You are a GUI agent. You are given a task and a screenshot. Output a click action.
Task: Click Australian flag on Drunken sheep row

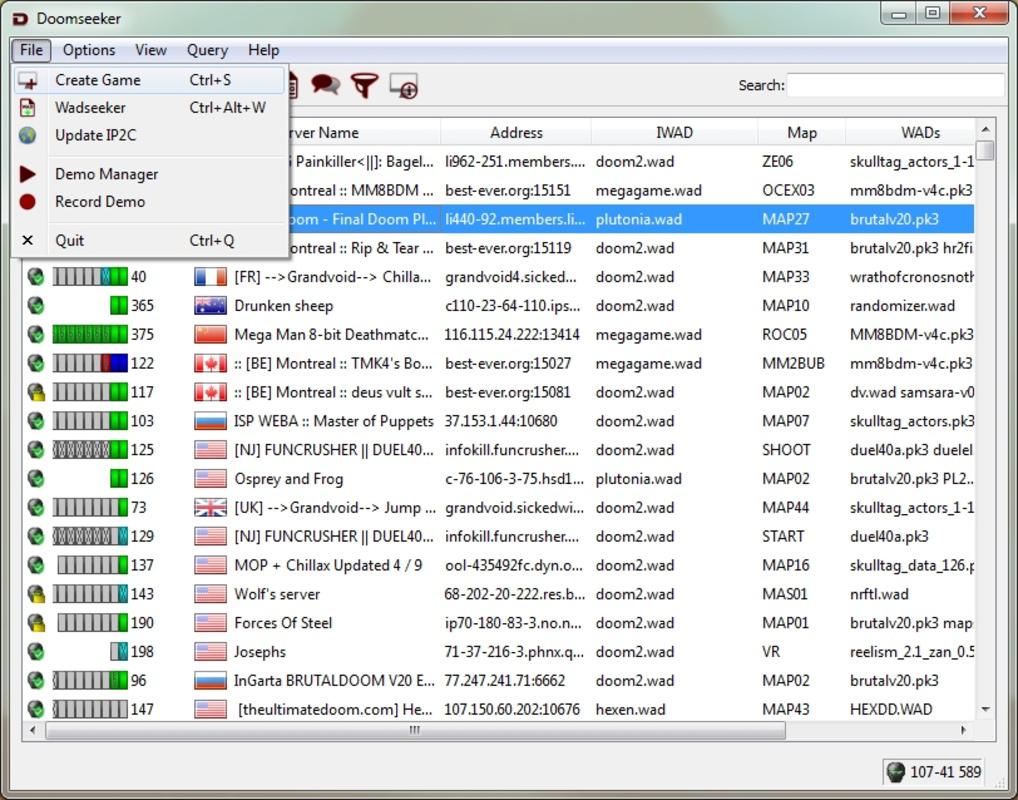point(210,306)
